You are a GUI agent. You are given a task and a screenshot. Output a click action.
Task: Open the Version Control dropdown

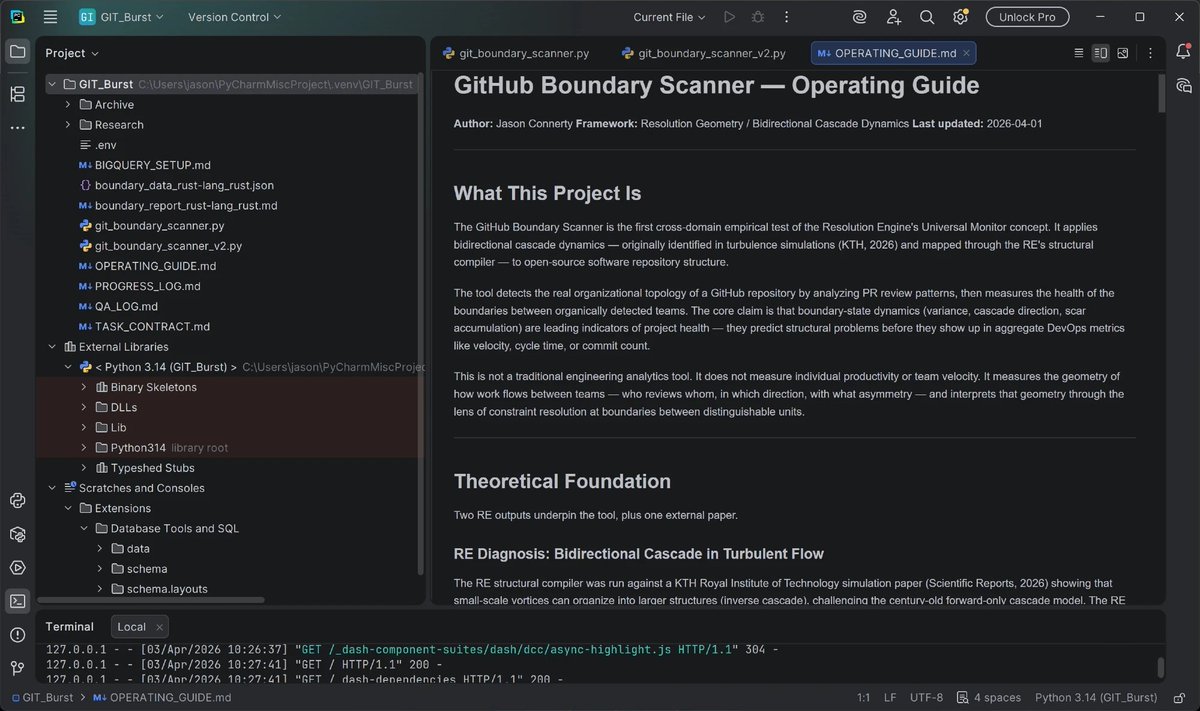[235, 17]
